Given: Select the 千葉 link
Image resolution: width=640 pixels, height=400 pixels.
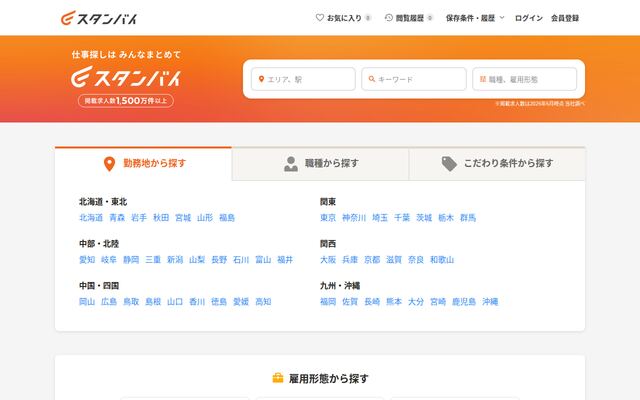Looking at the screenshot, I should pyautogui.click(x=402, y=218).
